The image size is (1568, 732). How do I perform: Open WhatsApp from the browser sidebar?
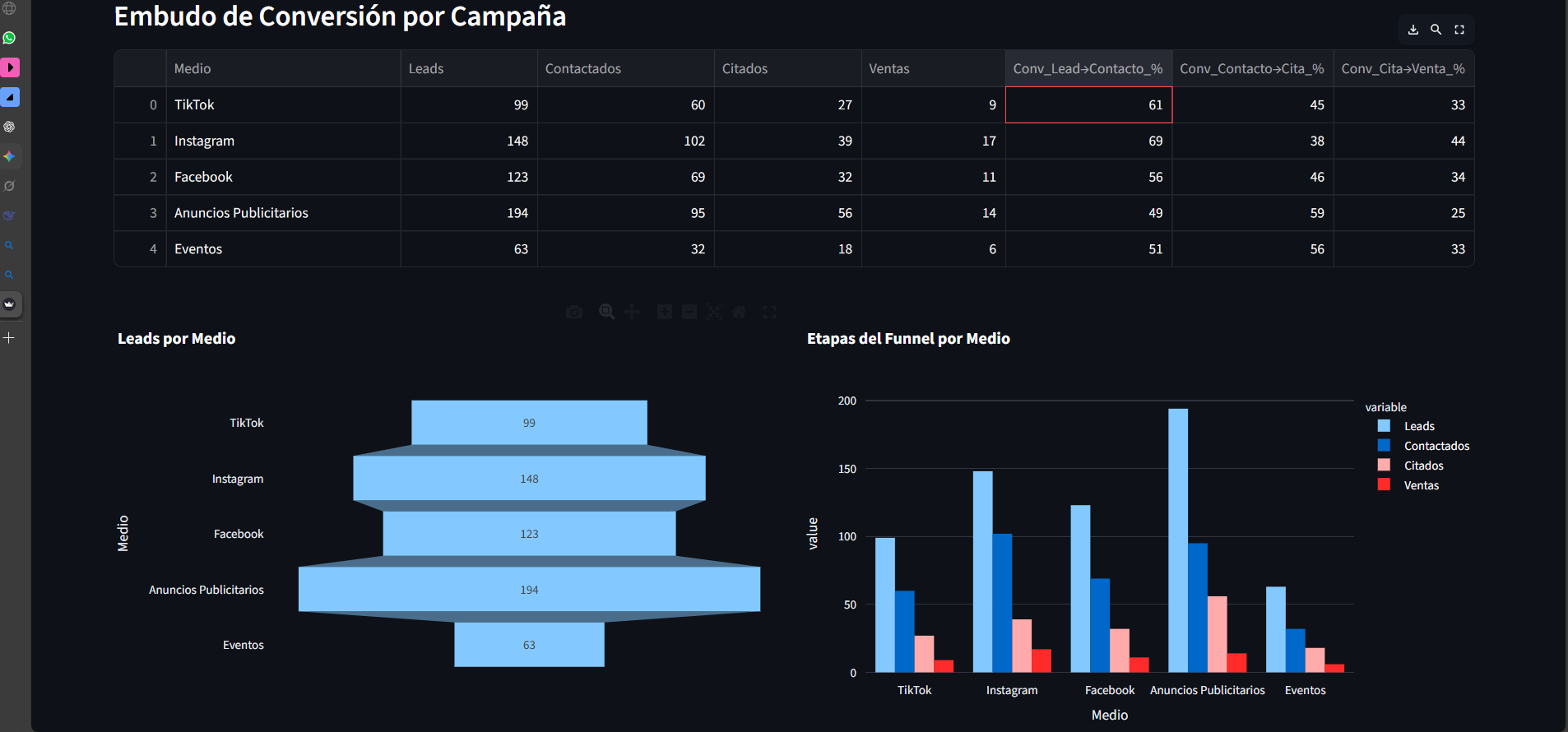click(10, 38)
